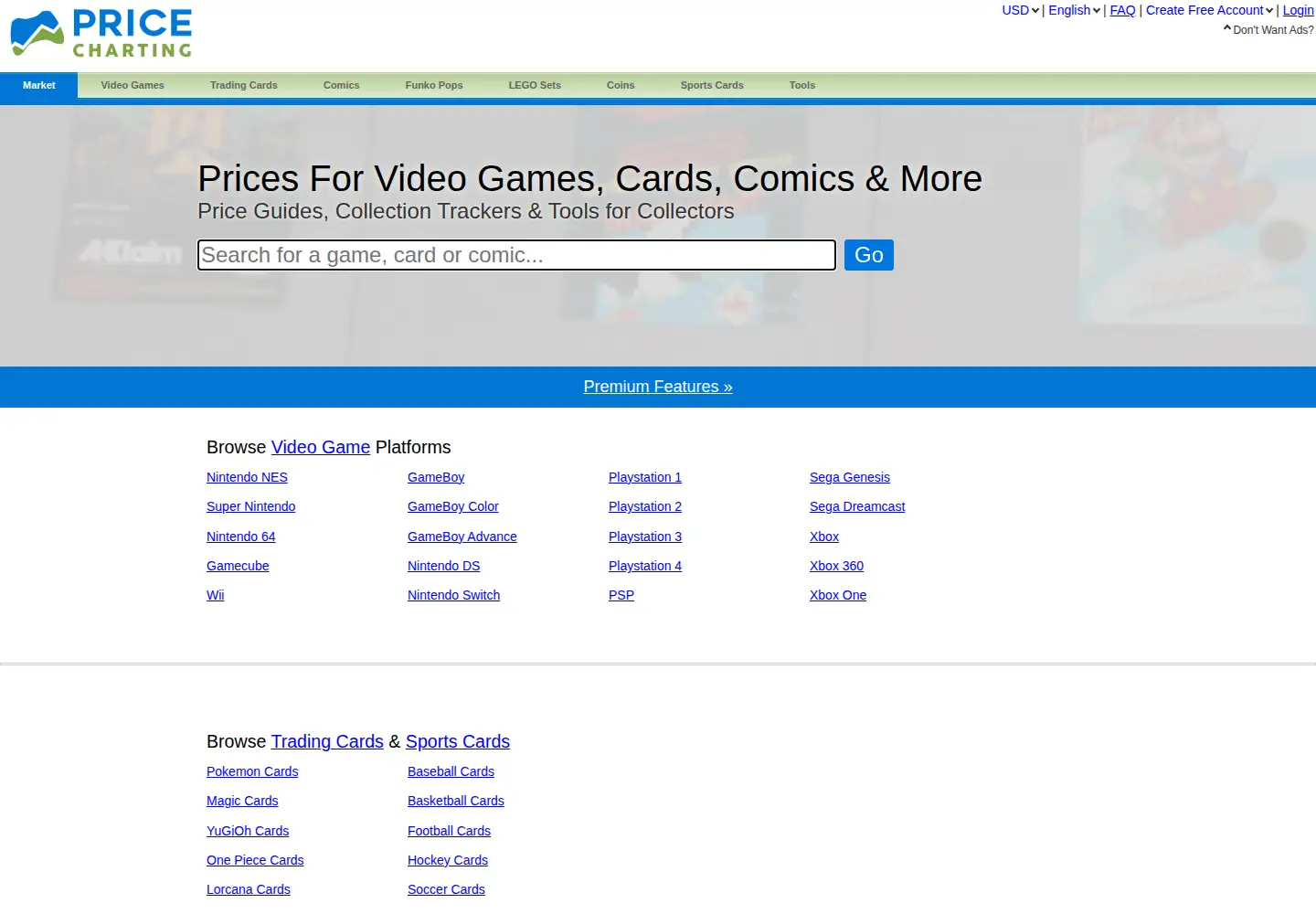Open the Sega Genesis link
1316x914 pixels.
pyautogui.click(x=850, y=477)
